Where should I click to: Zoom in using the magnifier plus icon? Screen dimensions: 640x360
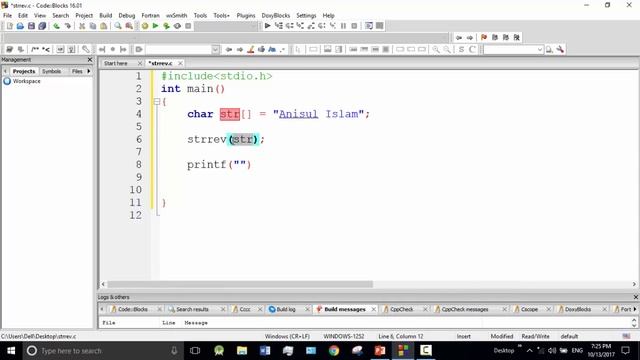pos(436,49)
